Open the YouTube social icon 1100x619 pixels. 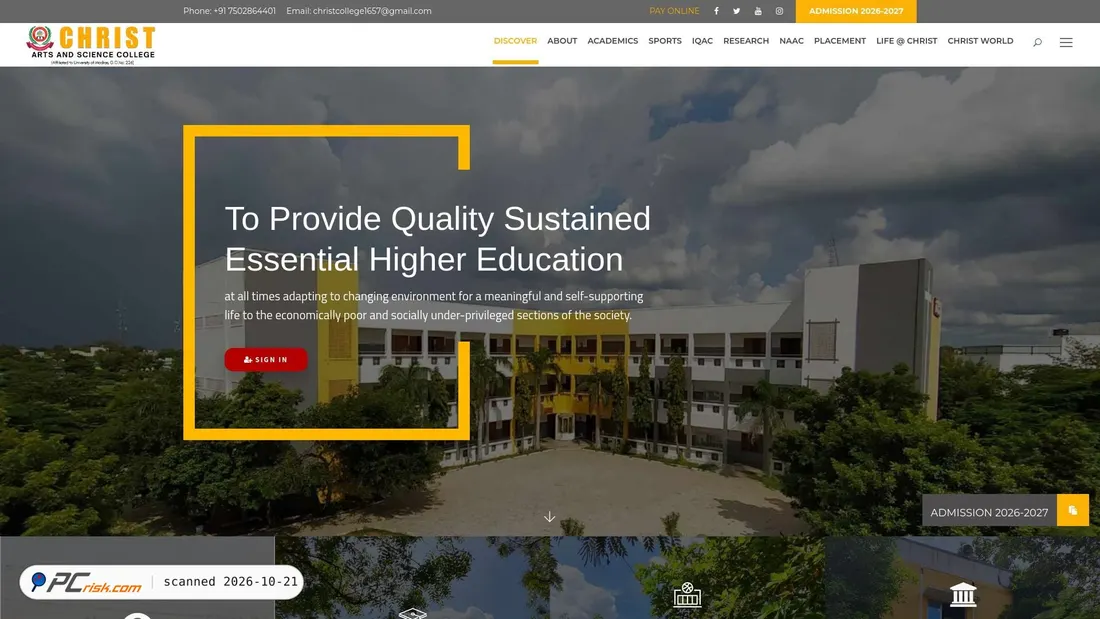coord(758,11)
